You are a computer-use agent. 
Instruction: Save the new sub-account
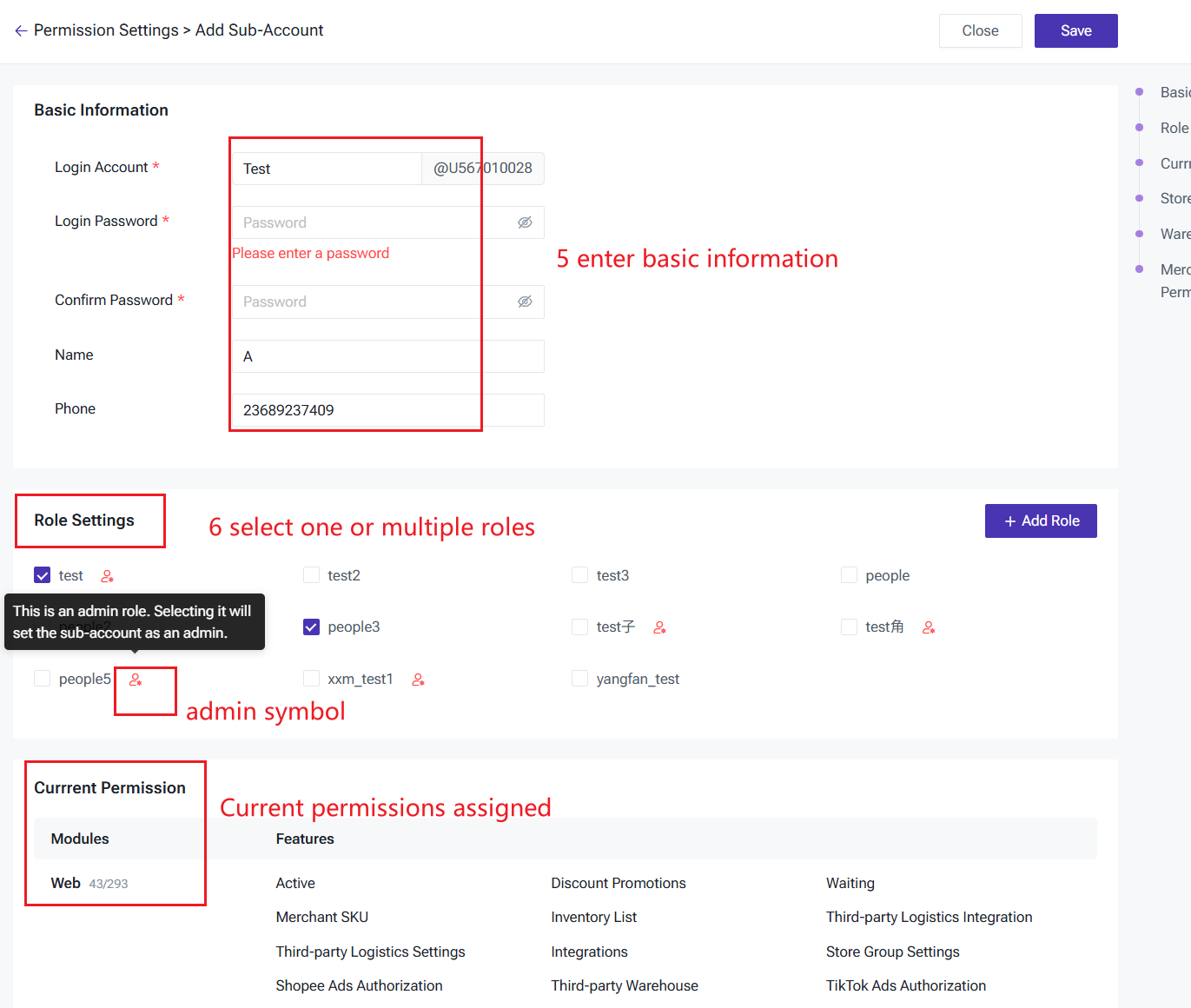(1075, 30)
